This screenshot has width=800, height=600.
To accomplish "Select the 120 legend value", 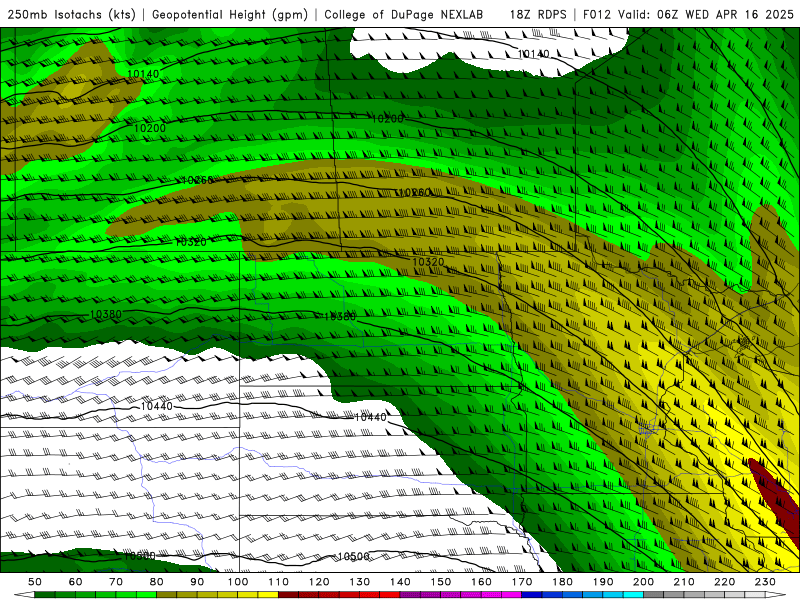I will (319, 582).
